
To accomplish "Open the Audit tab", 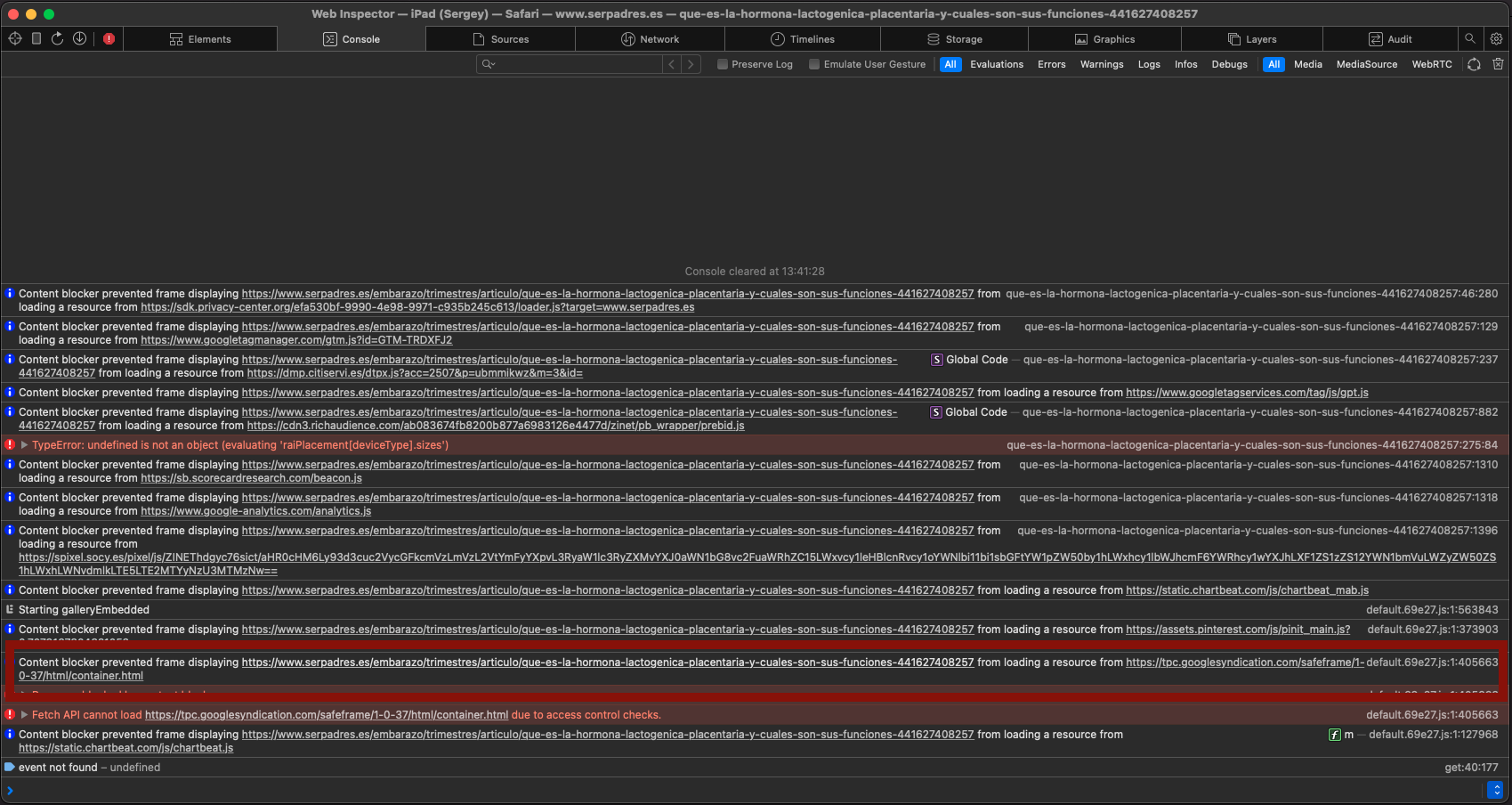I will click(x=1390, y=39).
